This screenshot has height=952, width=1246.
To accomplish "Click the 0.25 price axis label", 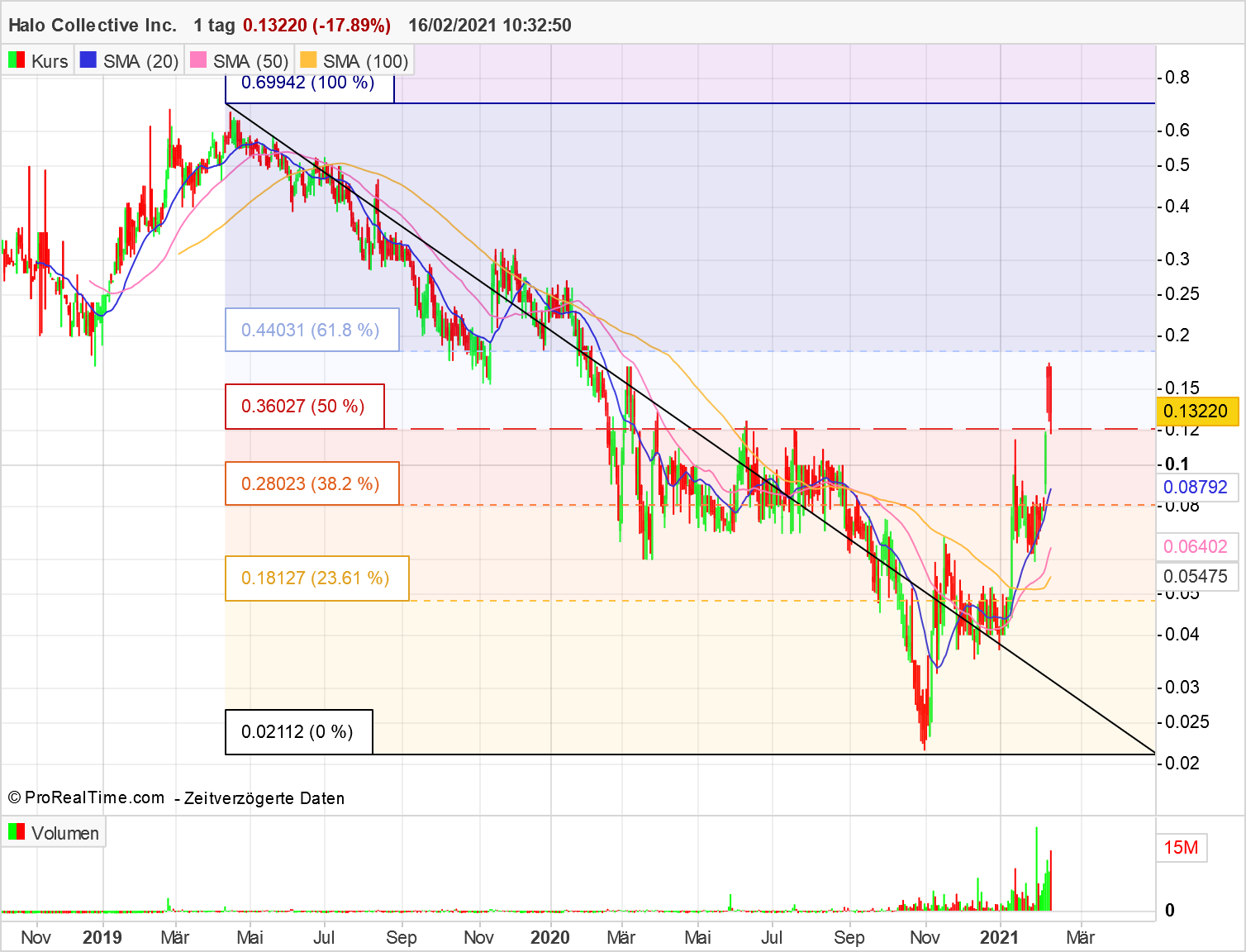I will (1182, 293).
